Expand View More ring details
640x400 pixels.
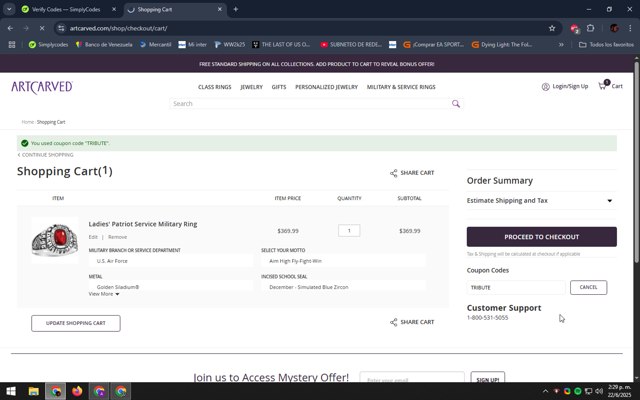[104, 294]
